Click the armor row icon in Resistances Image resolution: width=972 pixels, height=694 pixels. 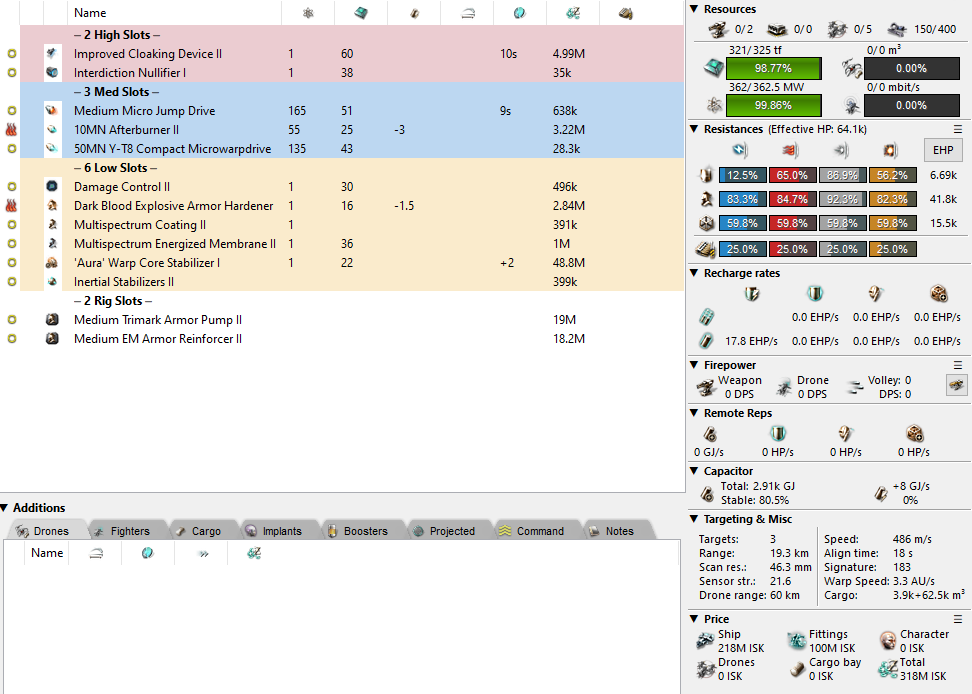(707, 200)
